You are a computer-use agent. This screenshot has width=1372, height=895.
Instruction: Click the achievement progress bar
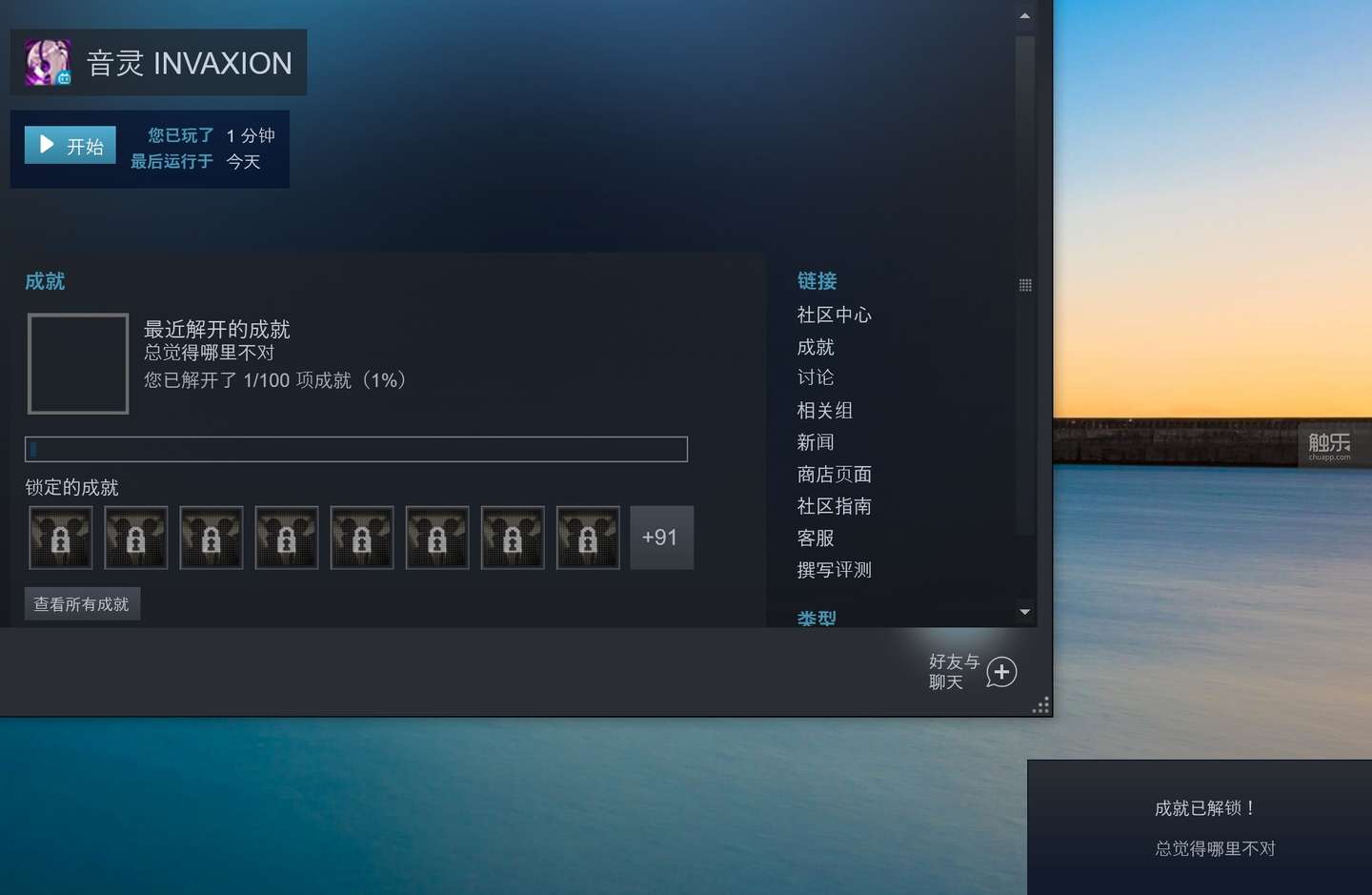(356, 449)
